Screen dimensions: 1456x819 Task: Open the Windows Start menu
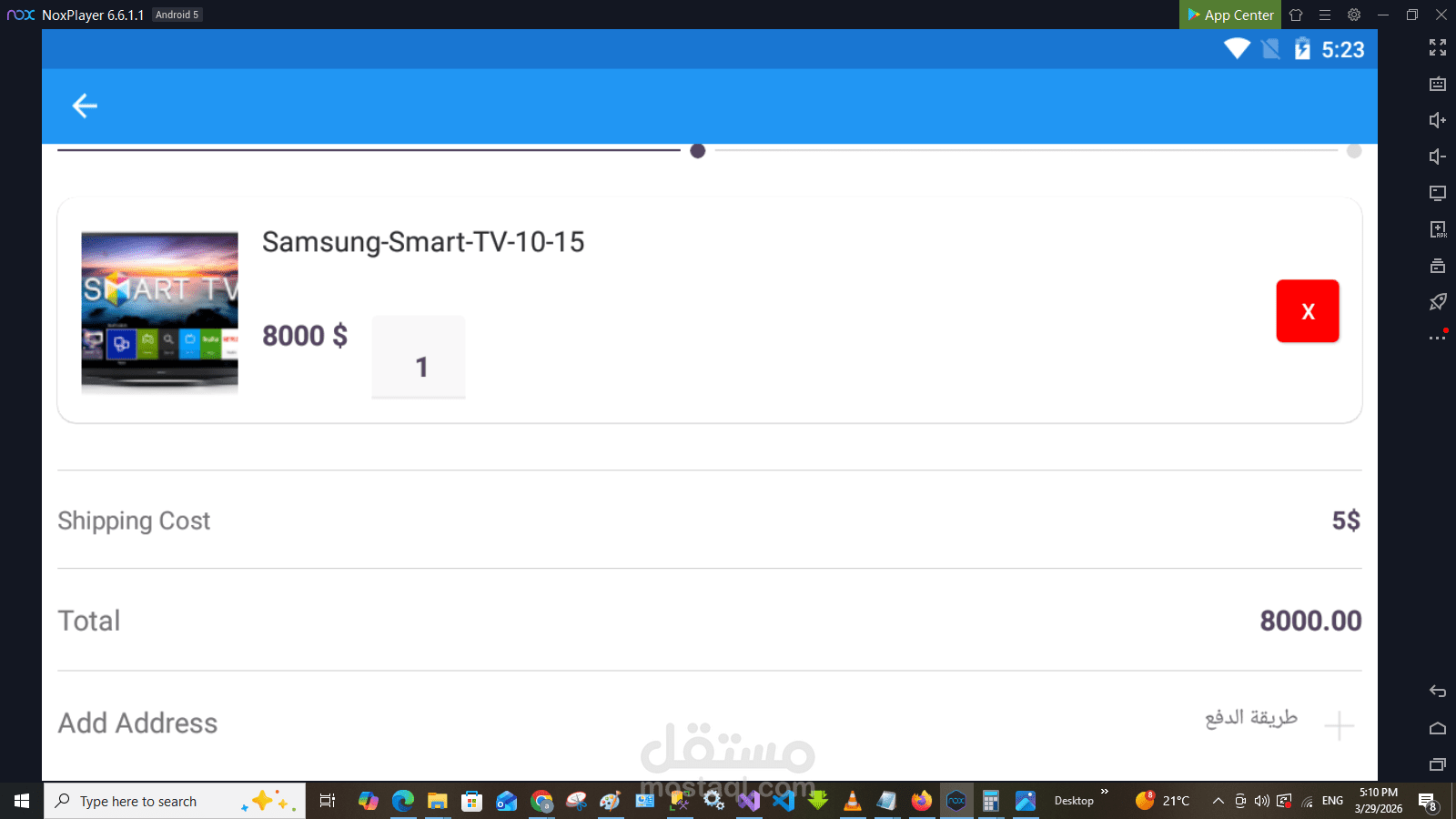(22, 801)
